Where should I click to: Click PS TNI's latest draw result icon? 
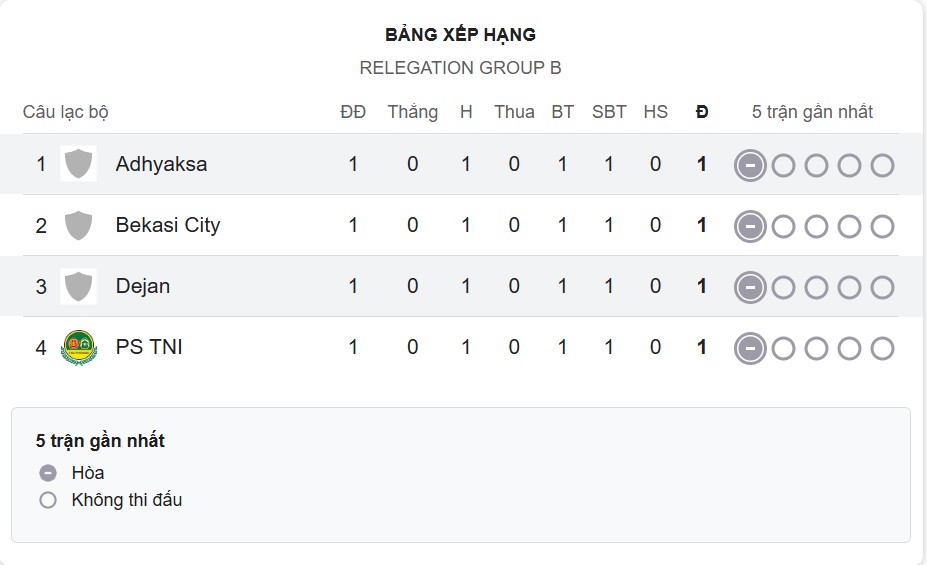[750, 349]
